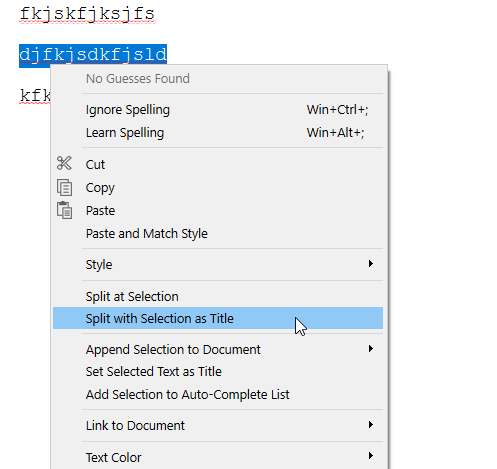Click the Copy menu label

[100, 188]
